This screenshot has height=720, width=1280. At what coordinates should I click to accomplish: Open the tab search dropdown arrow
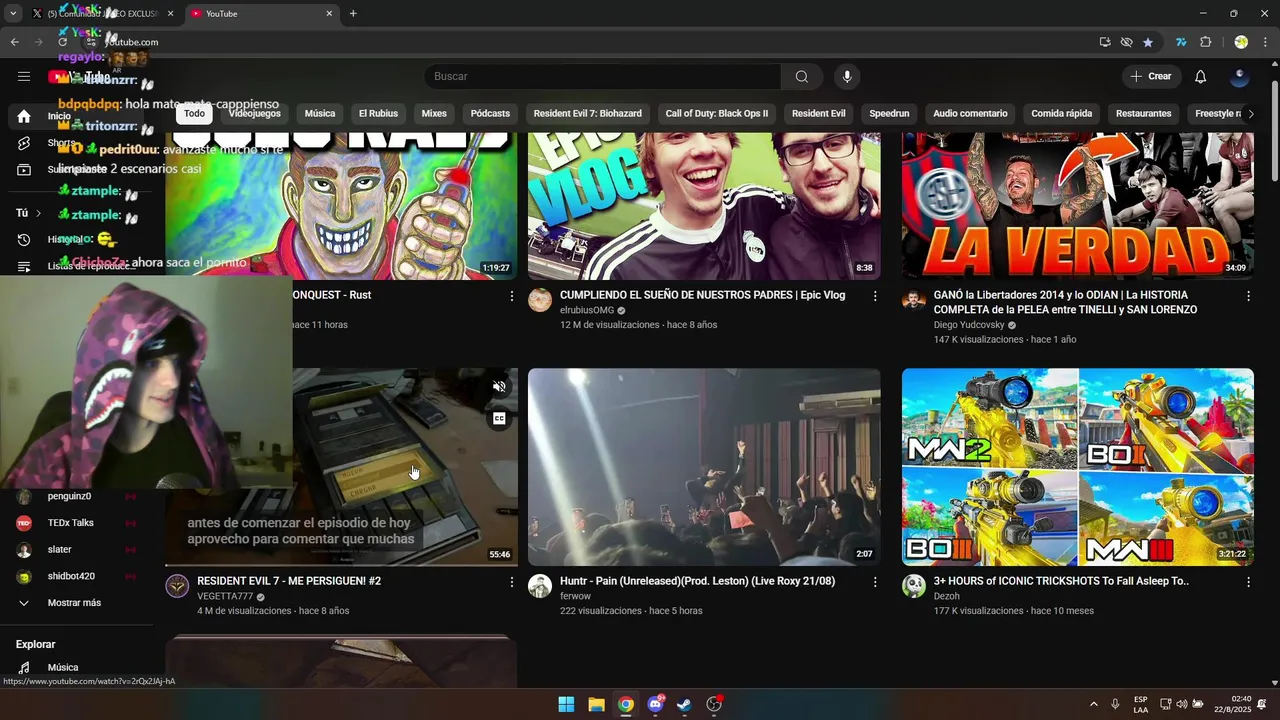pyautogui.click(x=13, y=14)
